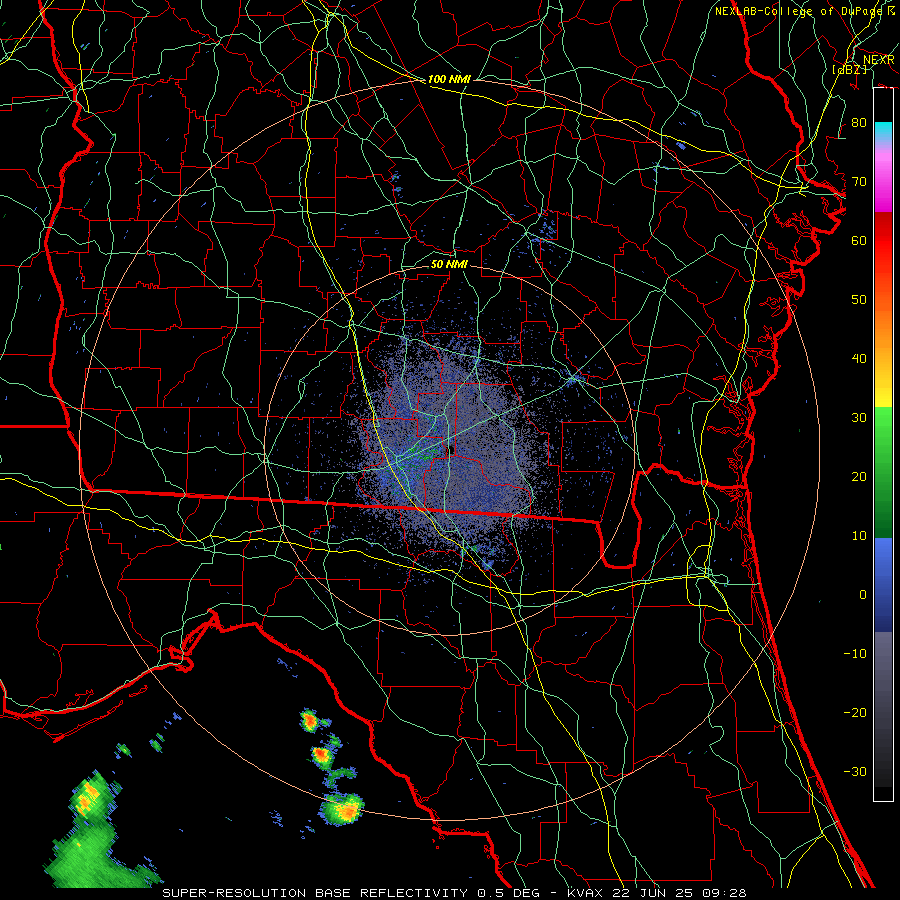Click the -10 value on the dBZ scale
Screen dimensions: 900x900
click(x=855, y=654)
